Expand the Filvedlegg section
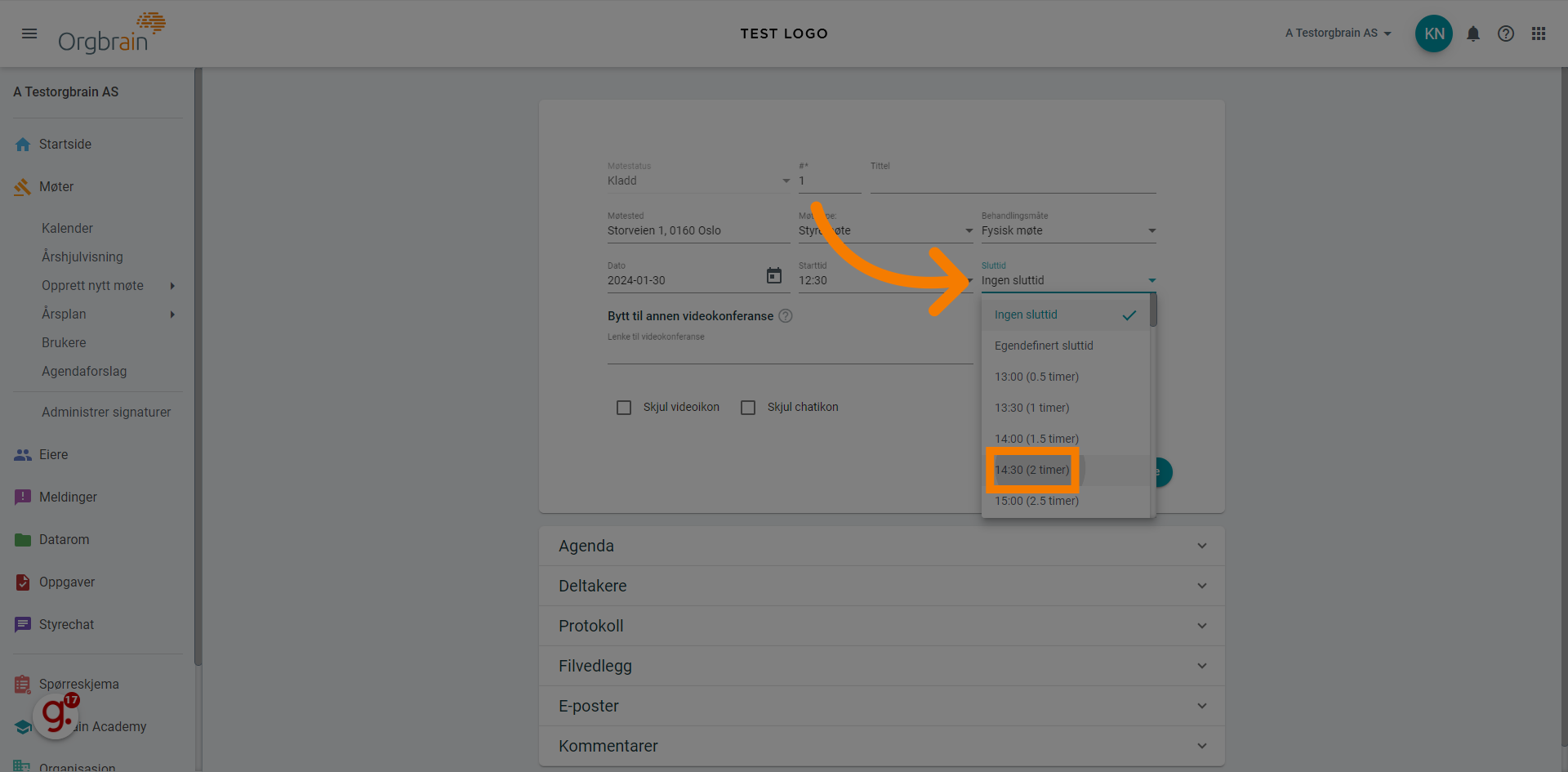The image size is (1568, 772). [x=882, y=666]
